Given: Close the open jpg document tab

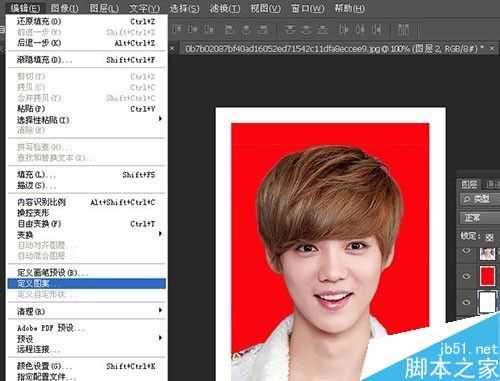Looking at the screenshot, I should coord(492,49).
